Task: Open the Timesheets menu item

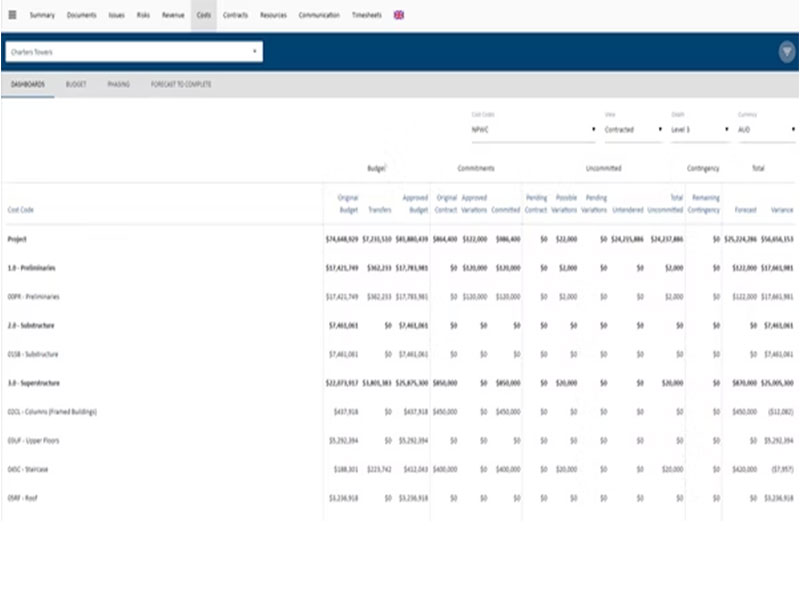Action: (367, 16)
